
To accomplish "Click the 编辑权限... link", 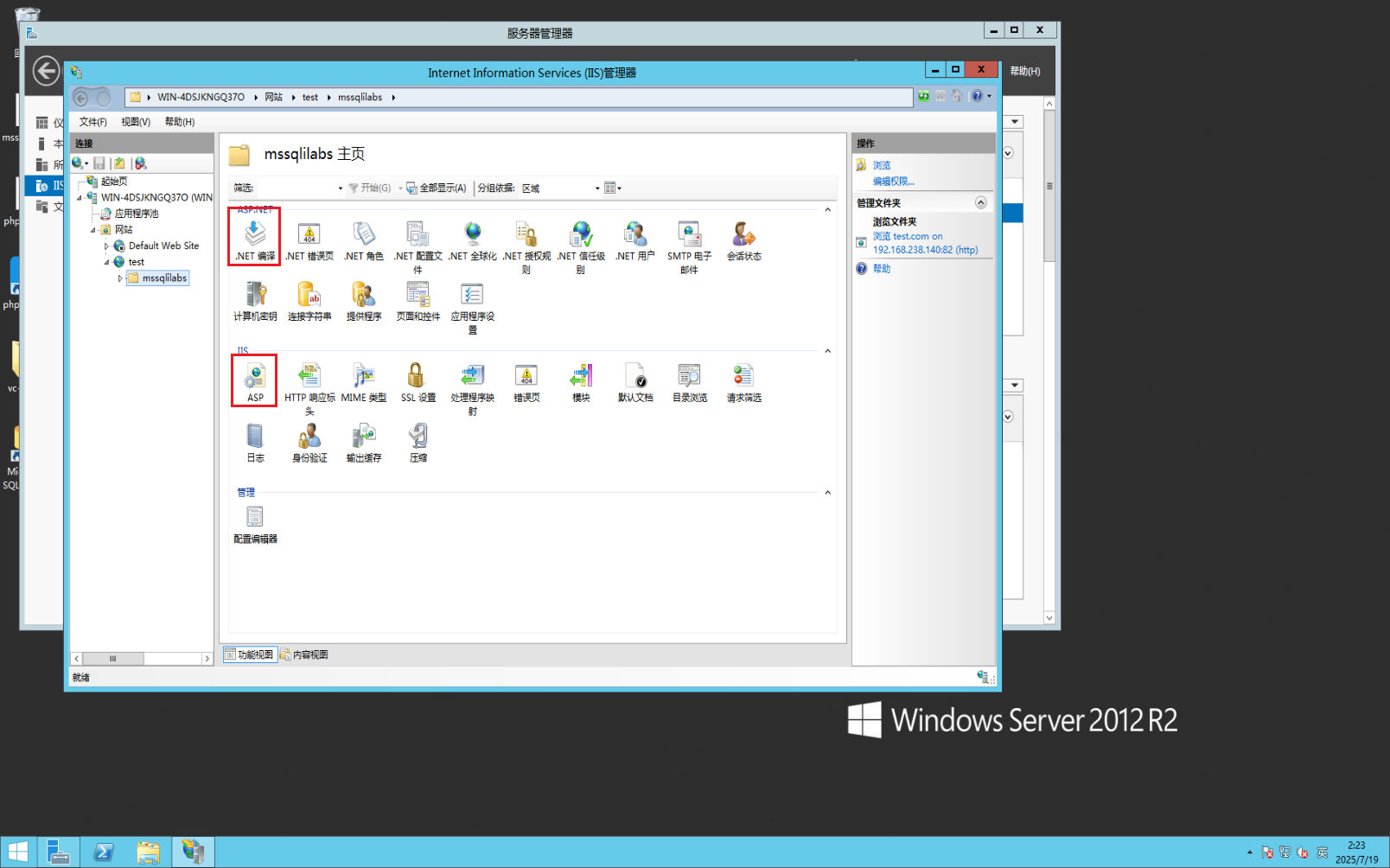I will 896,181.
